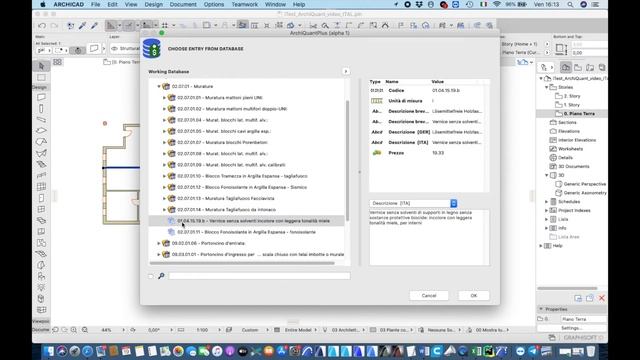
Task: Open the Design menu
Action: click(x=153, y=4)
